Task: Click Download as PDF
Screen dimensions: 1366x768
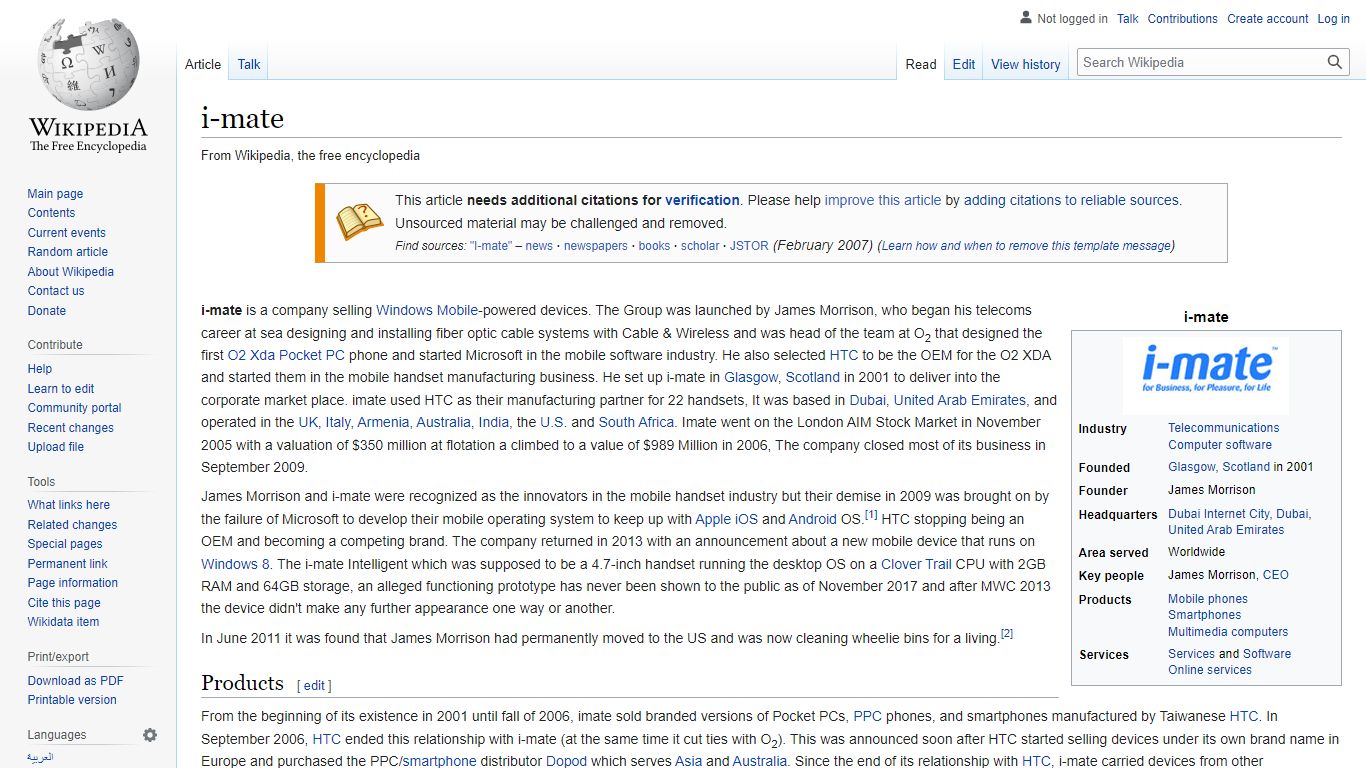Action: coord(75,681)
